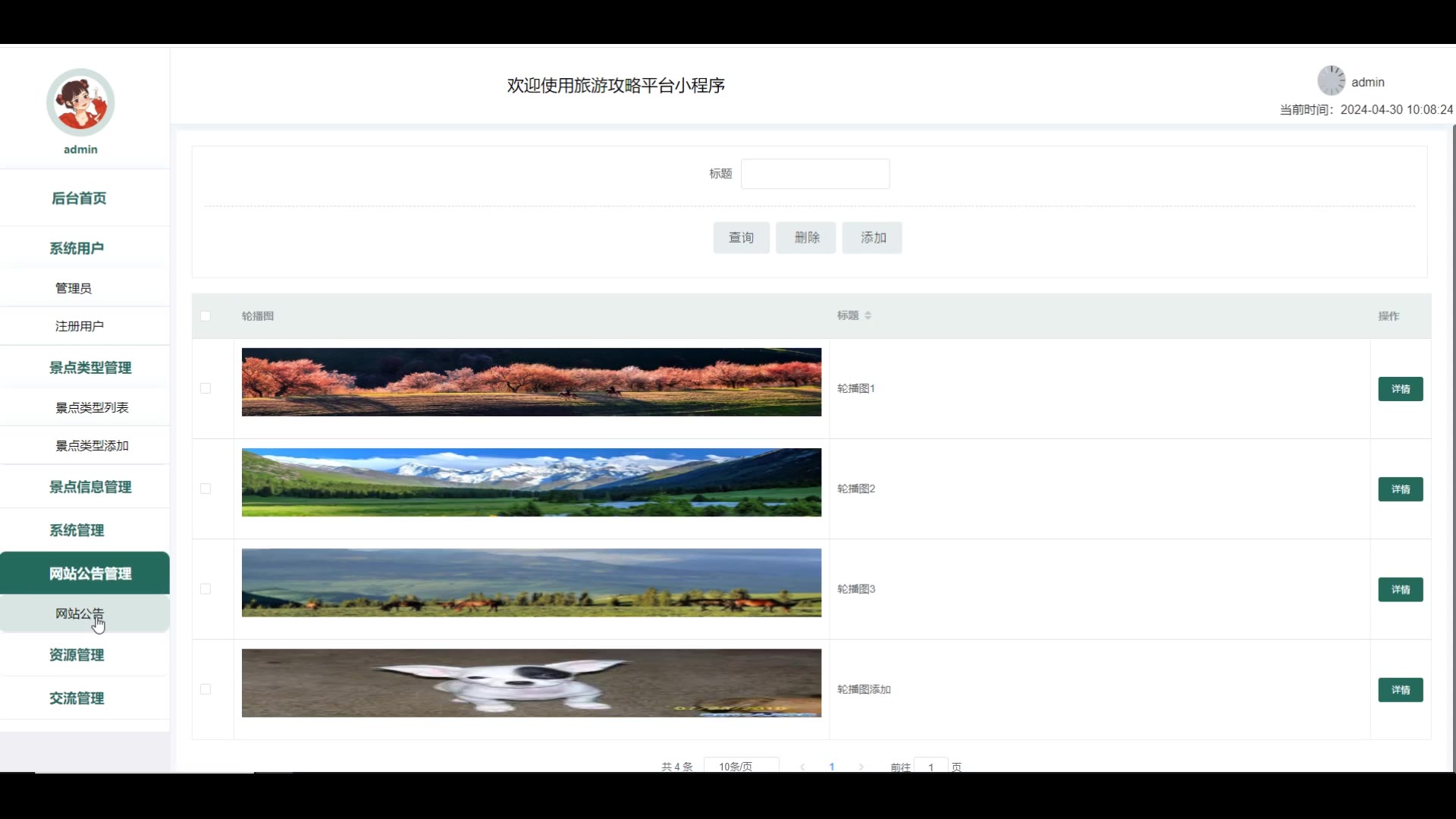Click the 欢迎使用旅游攻略平台小程序 heading
Viewport: 1456px width, 819px height.
616,85
